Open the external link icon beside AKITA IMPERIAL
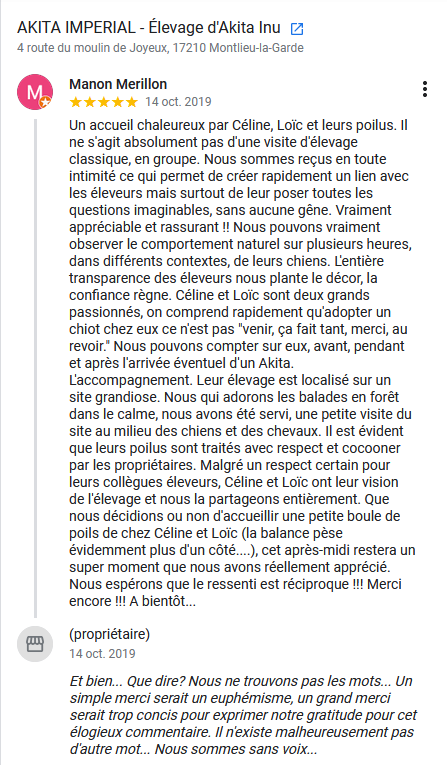Screen dimensions: 447x765 pos(297,29)
